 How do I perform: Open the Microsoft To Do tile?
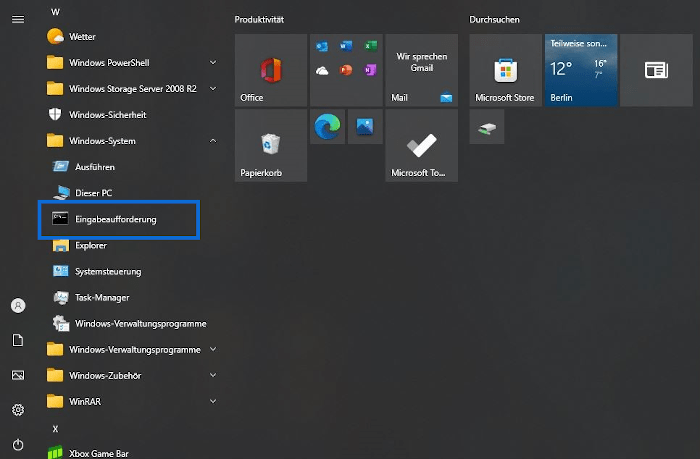pos(422,146)
